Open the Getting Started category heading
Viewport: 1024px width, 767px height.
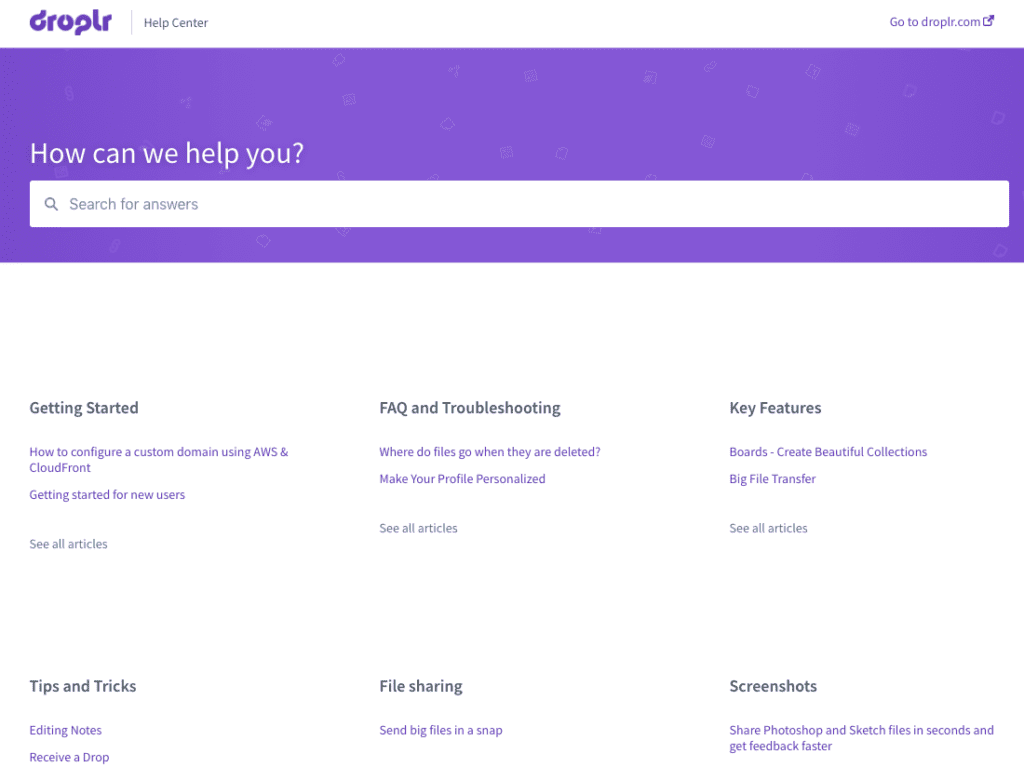84,408
